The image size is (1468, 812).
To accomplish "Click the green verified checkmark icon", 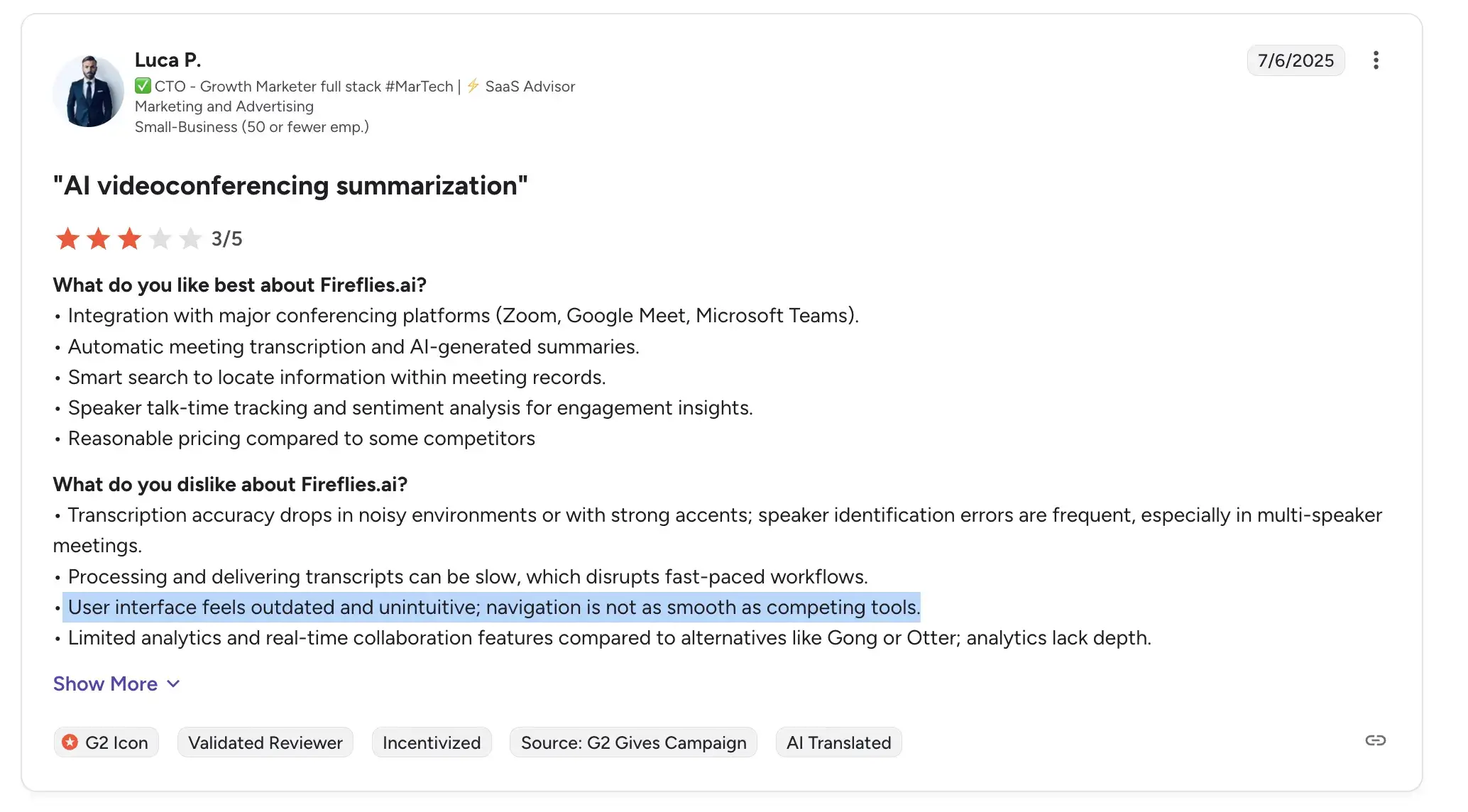I will (x=143, y=86).
